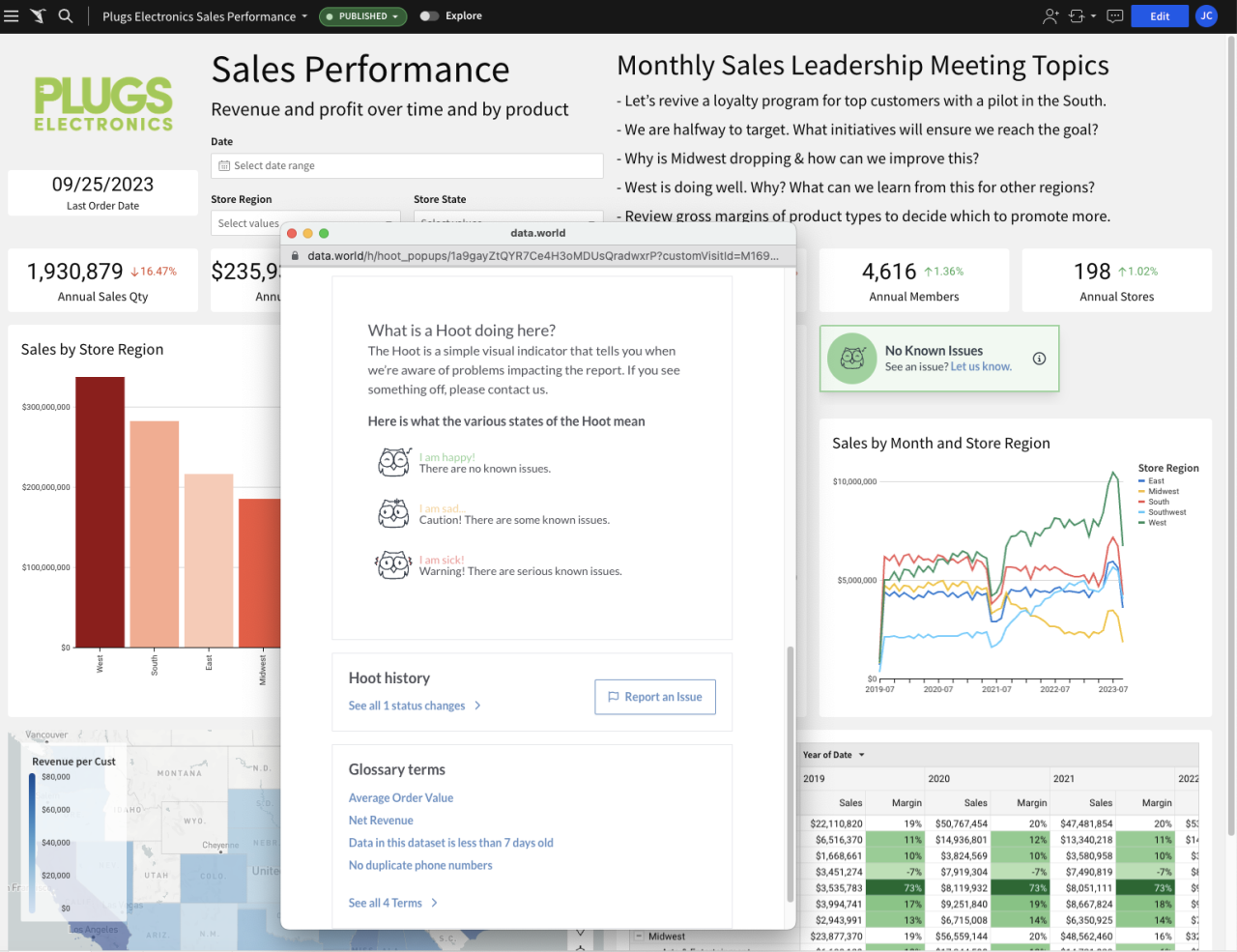Click See all 1 status changes link
Image resolution: width=1237 pixels, height=952 pixels.
pos(407,706)
